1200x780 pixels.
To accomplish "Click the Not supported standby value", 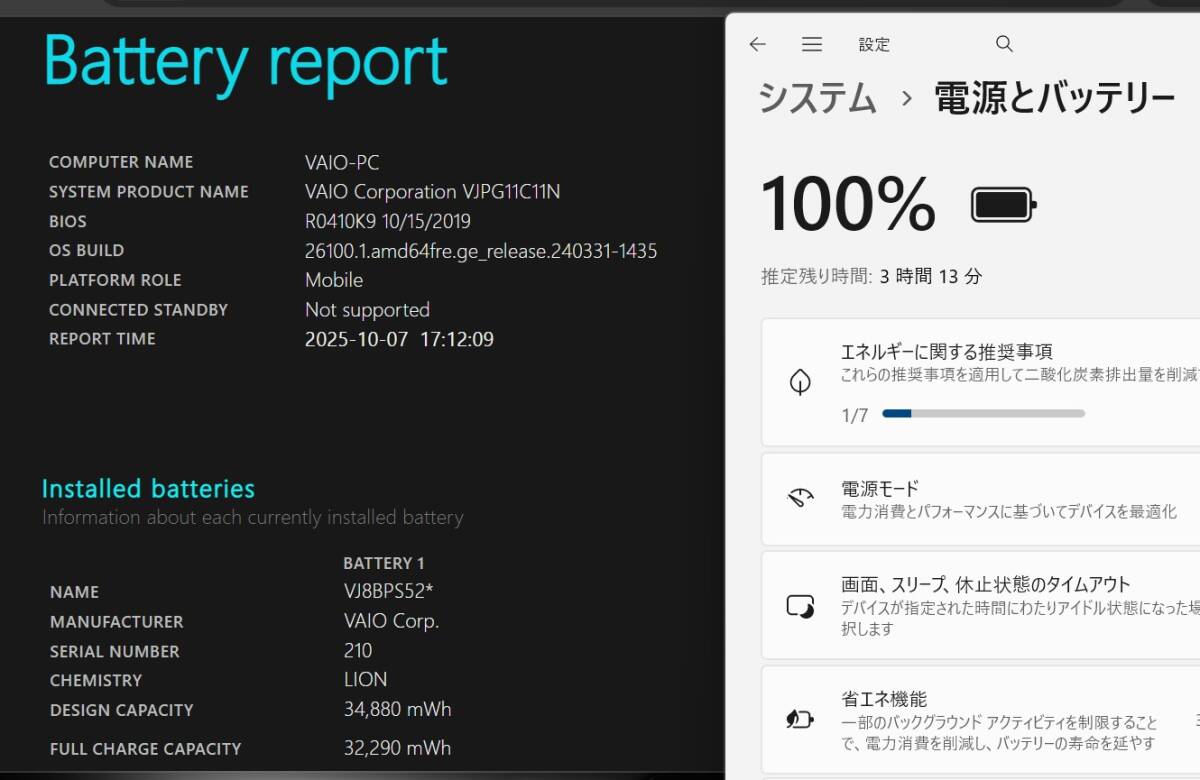I will pyautogui.click(x=367, y=310).
